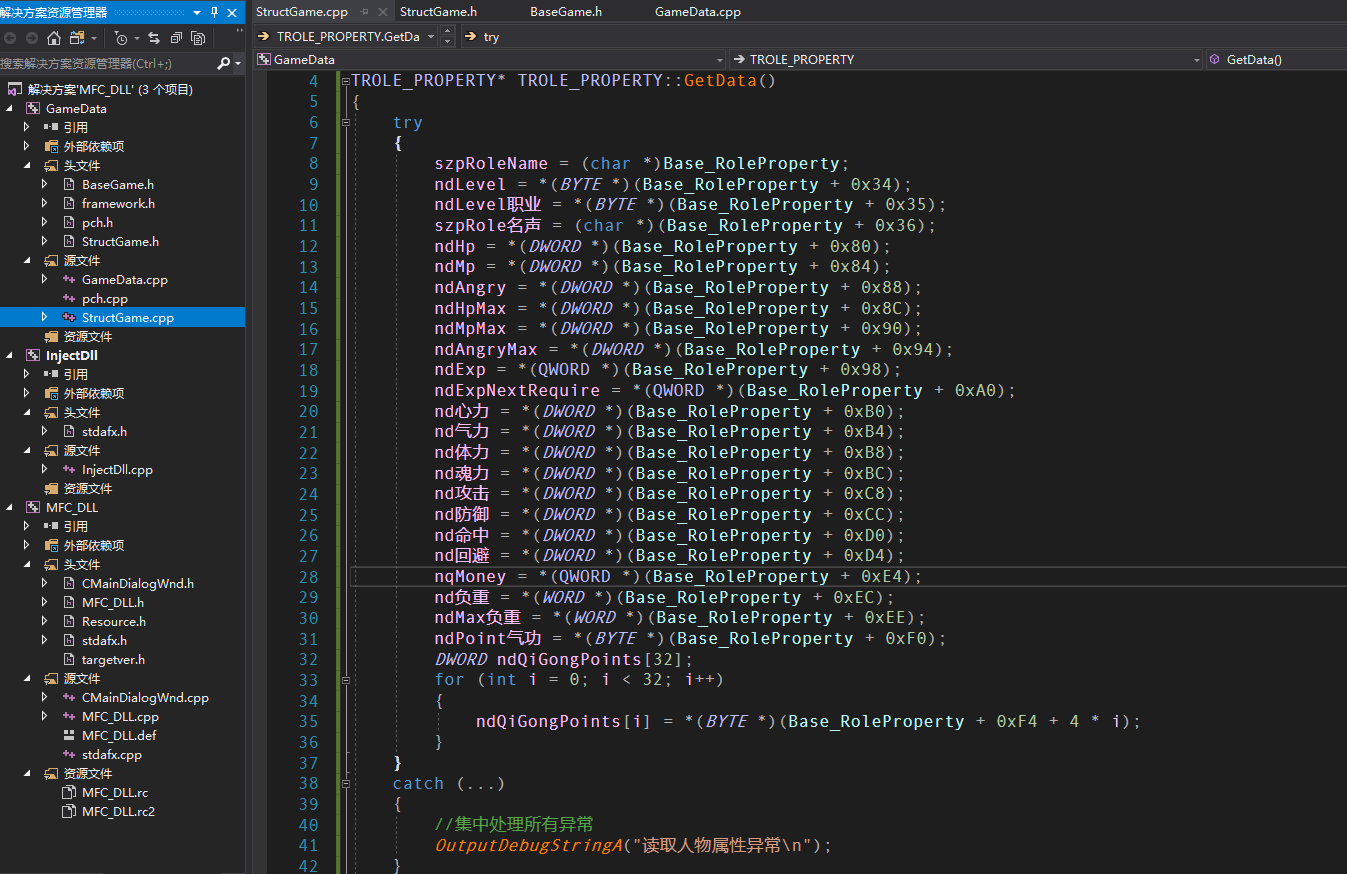The image size is (1347, 874).
Task: Open search options dropdown beside magnifier
Action: click(238, 63)
